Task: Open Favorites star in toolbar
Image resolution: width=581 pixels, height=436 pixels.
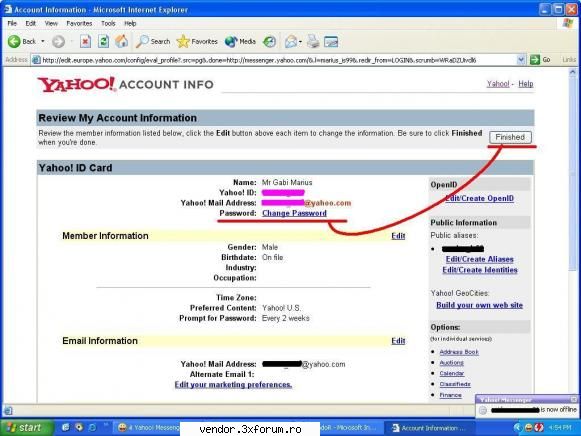Action: tap(197, 41)
